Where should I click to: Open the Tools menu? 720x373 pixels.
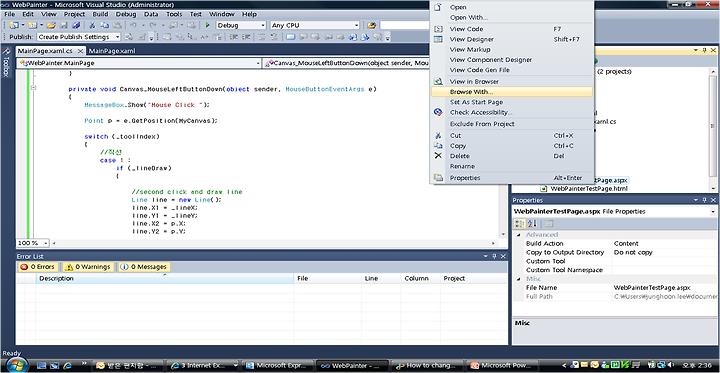[174, 14]
